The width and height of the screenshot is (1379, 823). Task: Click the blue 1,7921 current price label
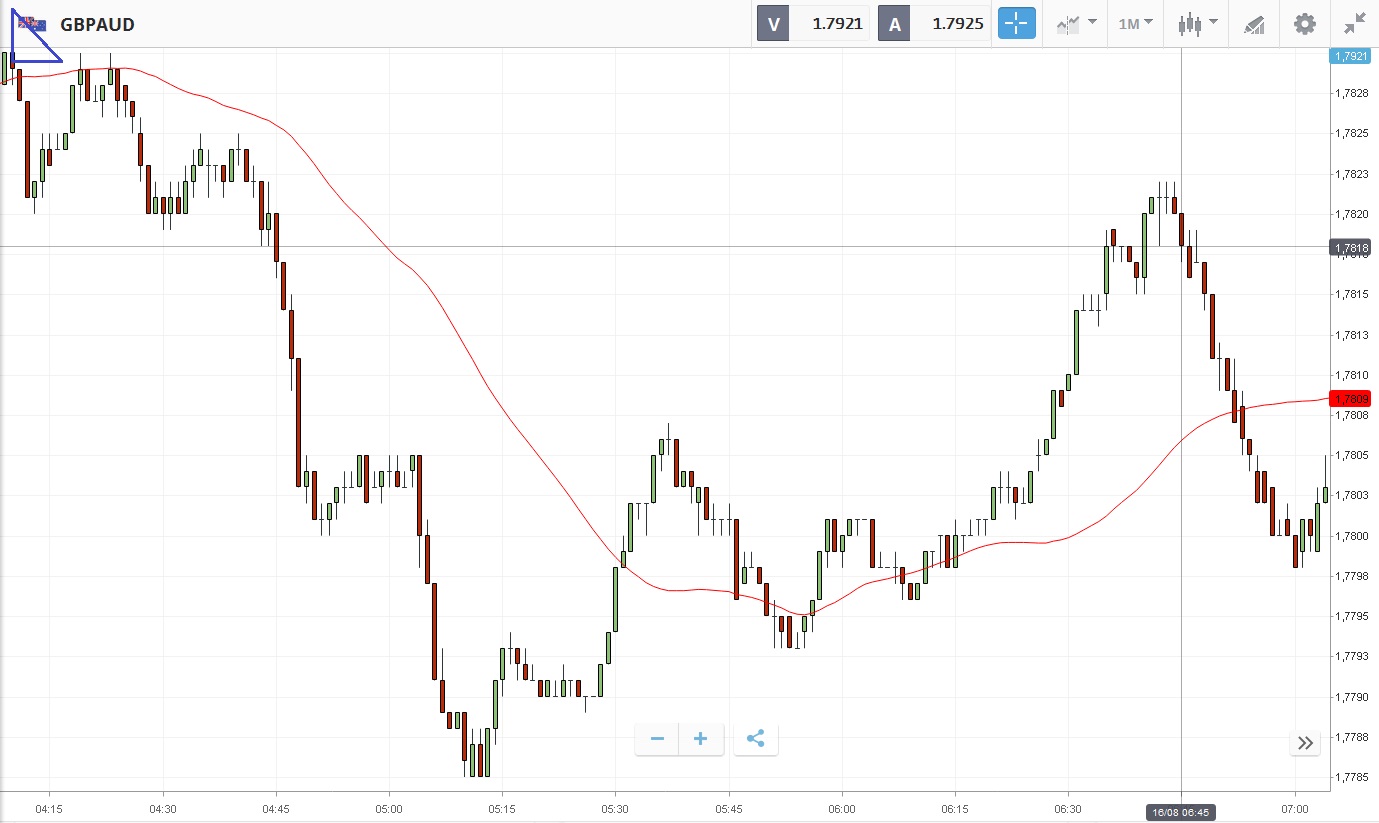pos(1350,56)
